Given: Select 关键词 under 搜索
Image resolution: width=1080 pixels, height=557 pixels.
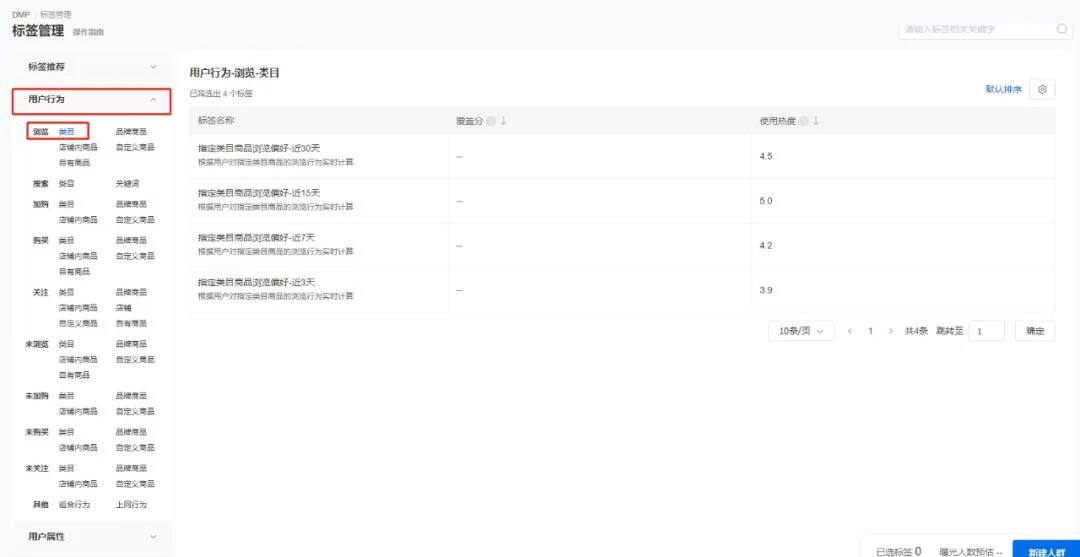Looking at the screenshot, I should click(x=127, y=184).
